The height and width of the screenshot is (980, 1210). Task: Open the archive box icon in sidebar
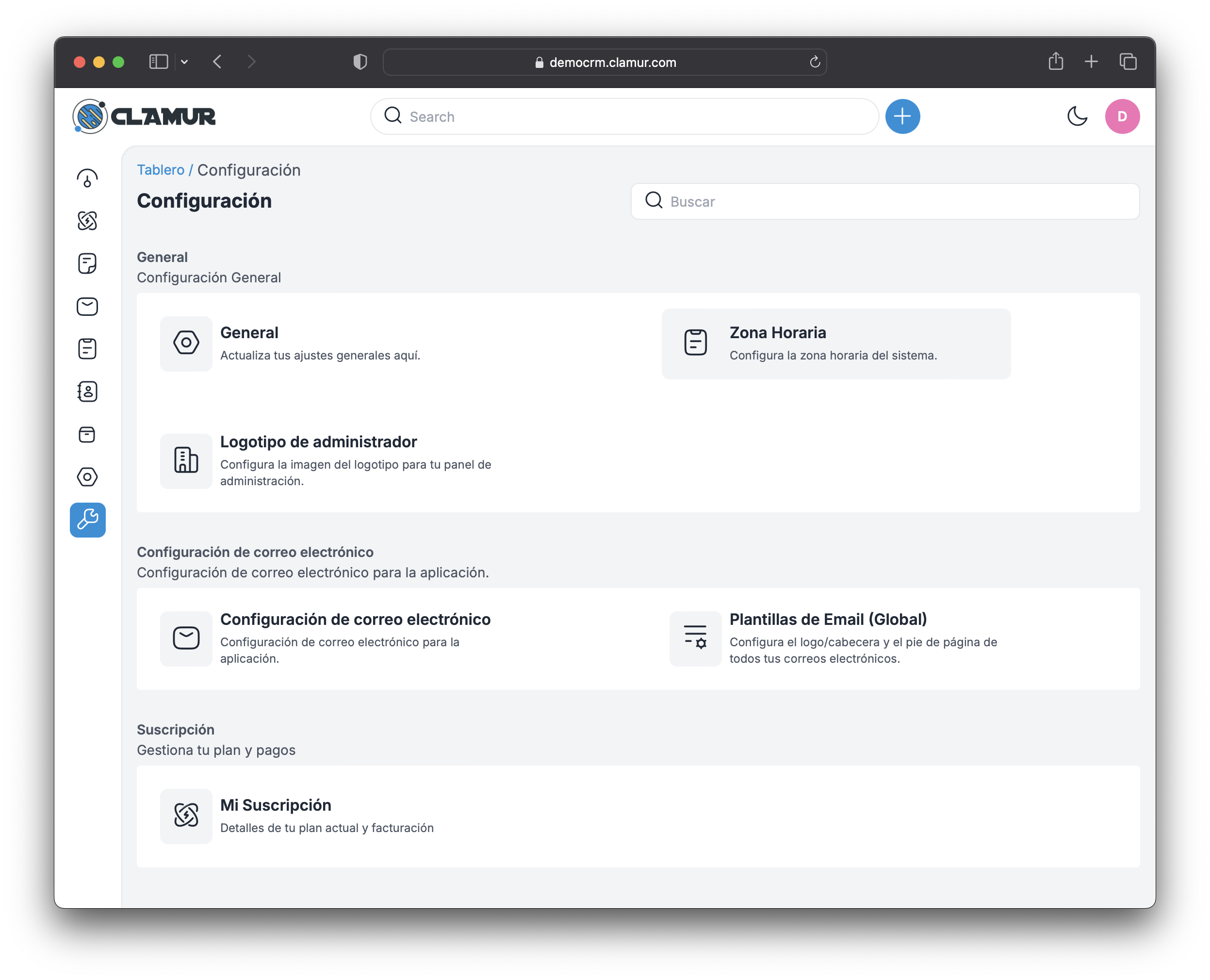click(87, 435)
